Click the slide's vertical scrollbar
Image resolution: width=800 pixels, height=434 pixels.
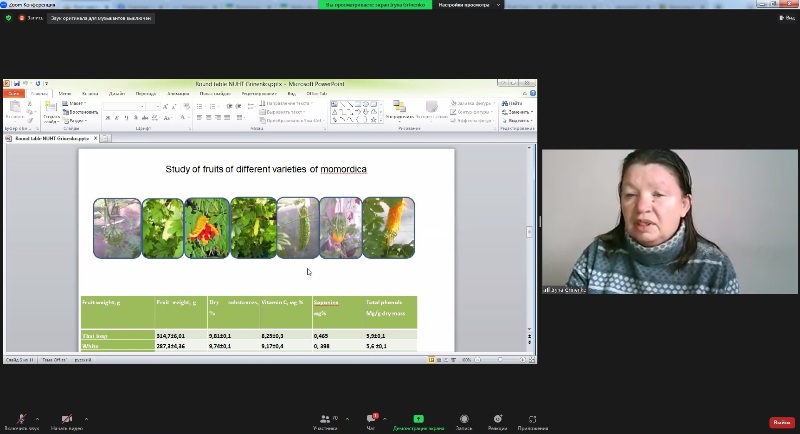click(529, 232)
